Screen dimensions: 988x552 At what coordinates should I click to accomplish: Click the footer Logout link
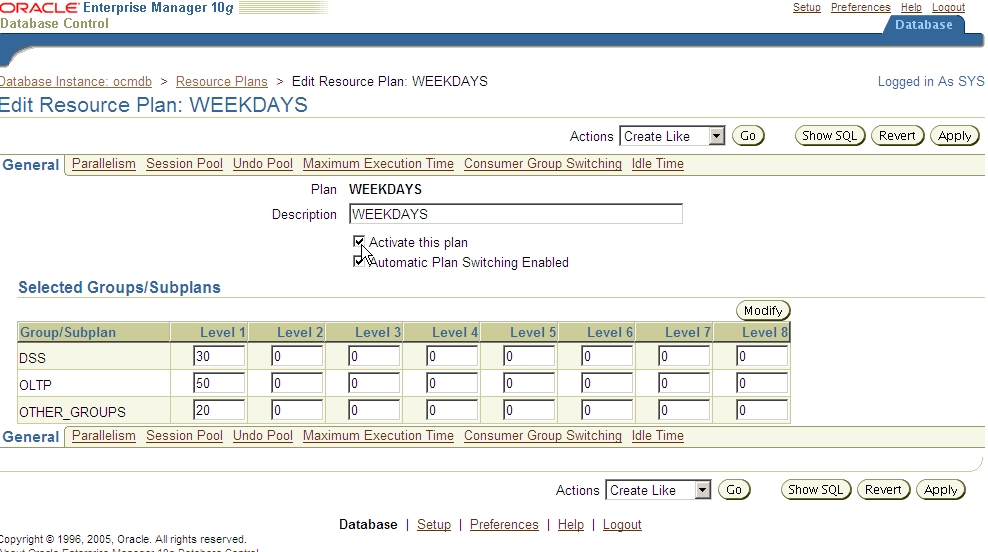622,525
